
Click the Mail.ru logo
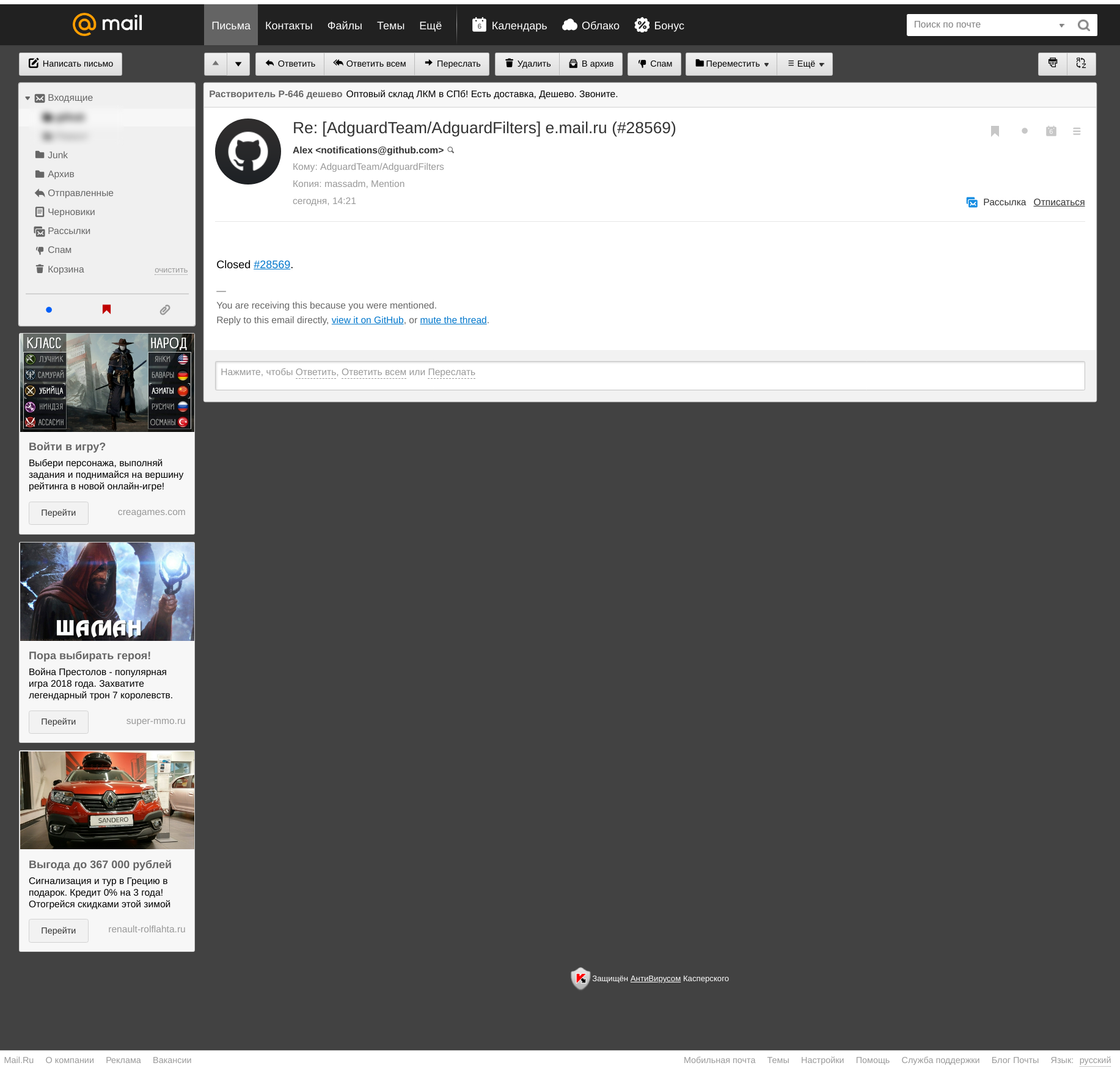click(x=107, y=24)
